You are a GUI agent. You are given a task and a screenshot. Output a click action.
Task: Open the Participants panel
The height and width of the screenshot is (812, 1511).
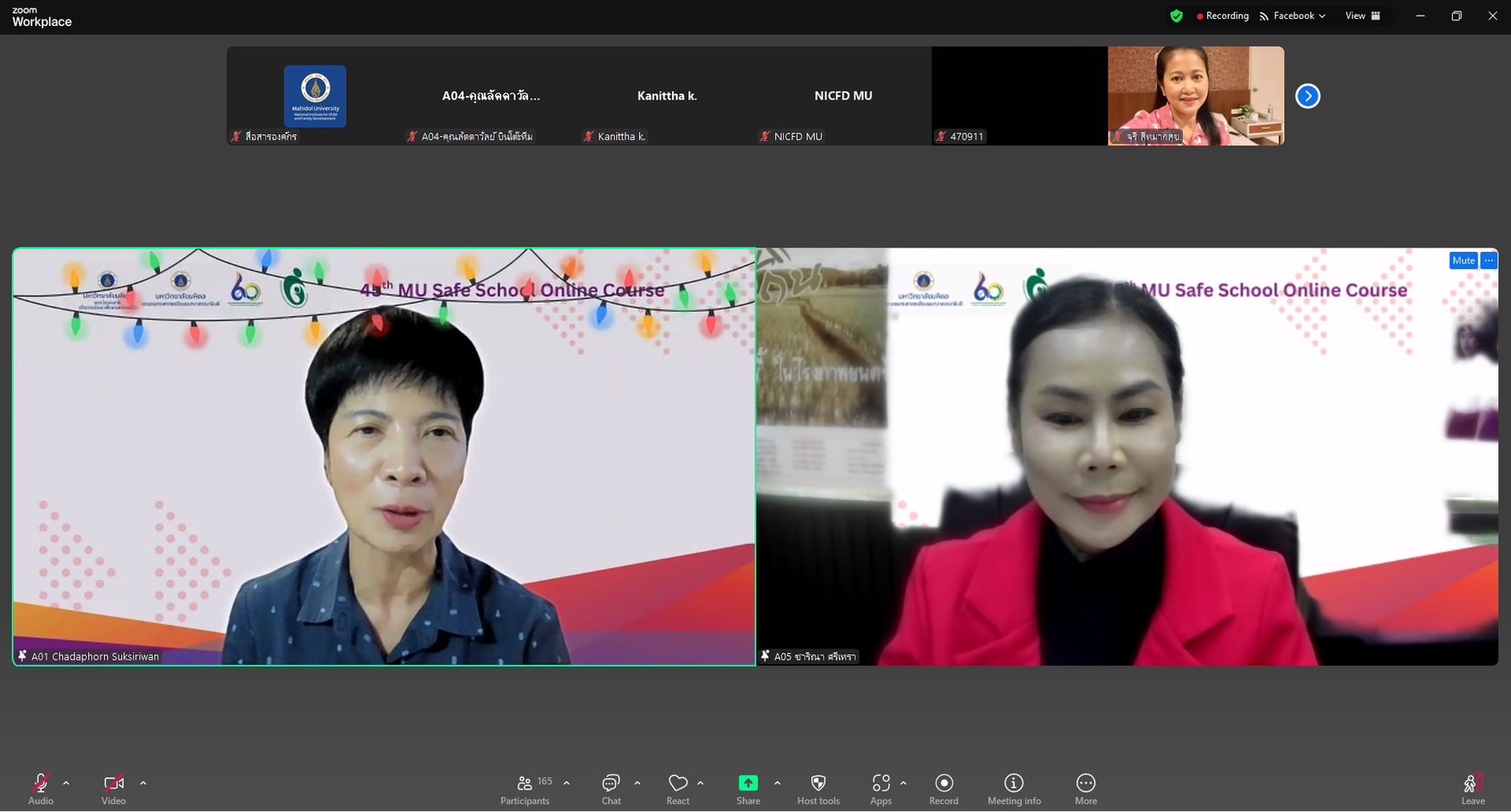pos(525,783)
